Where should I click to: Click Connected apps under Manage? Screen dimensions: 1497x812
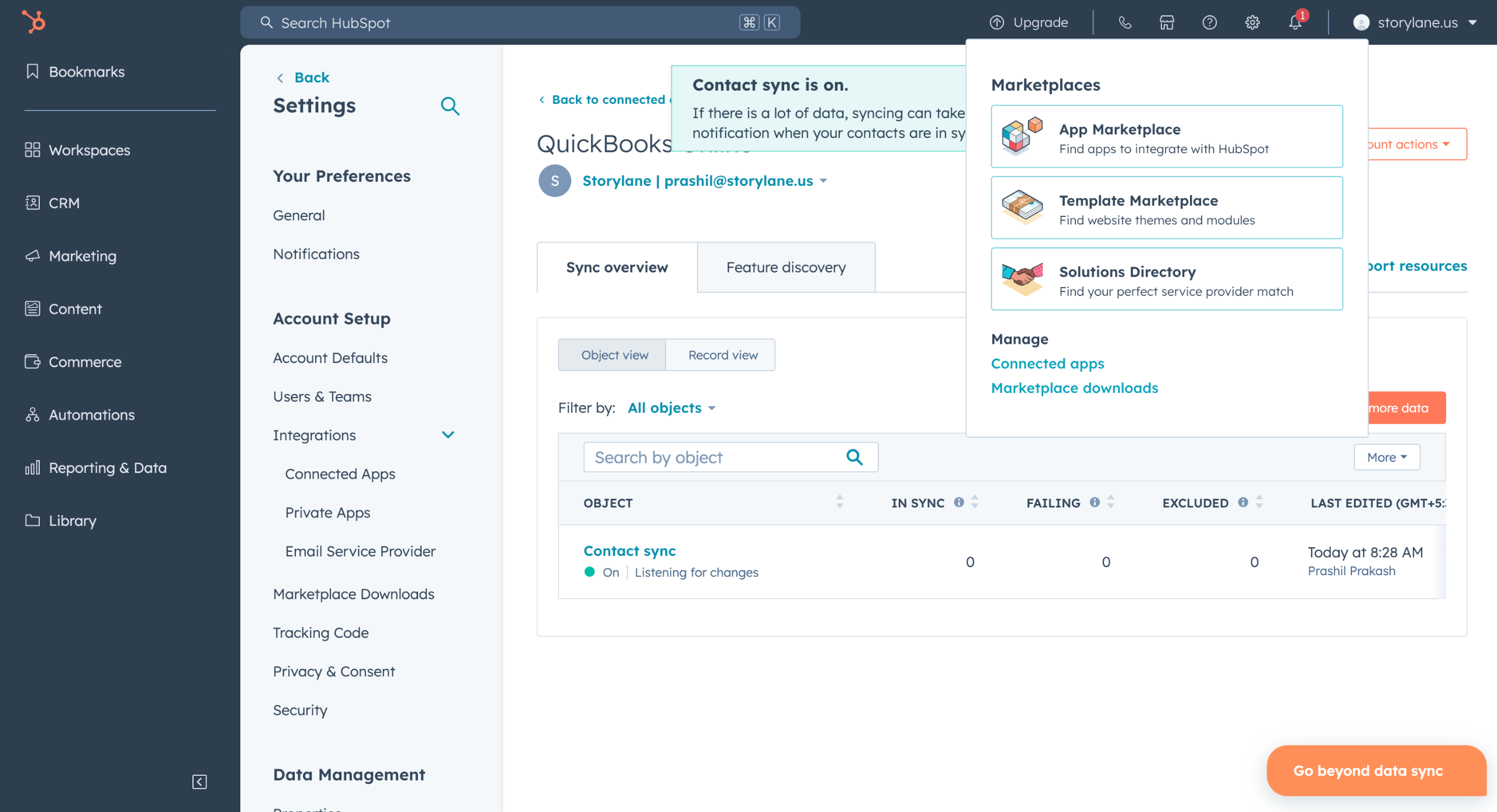point(1048,364)
